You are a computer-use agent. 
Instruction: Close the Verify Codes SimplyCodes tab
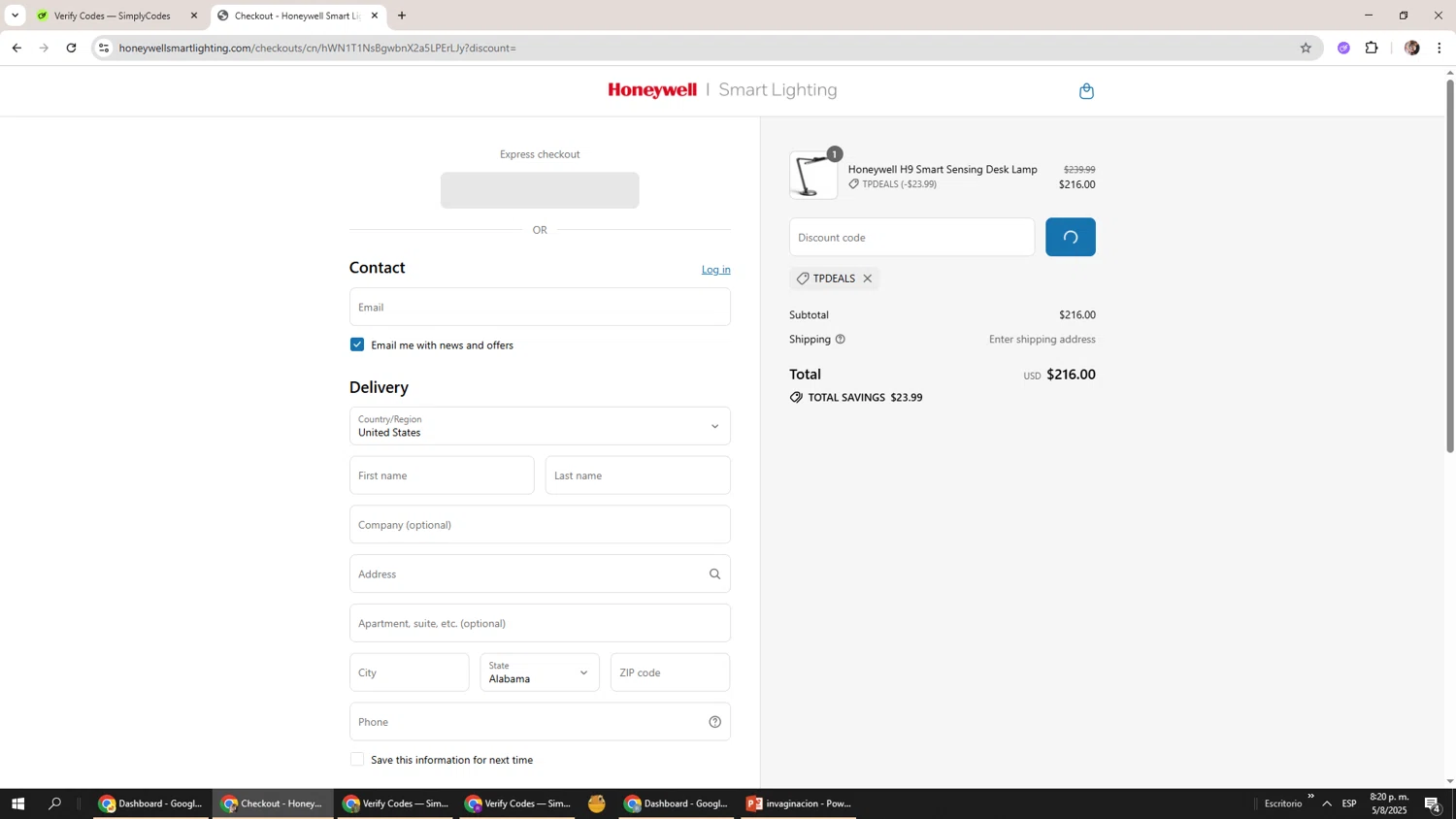[x=193, y=16]
